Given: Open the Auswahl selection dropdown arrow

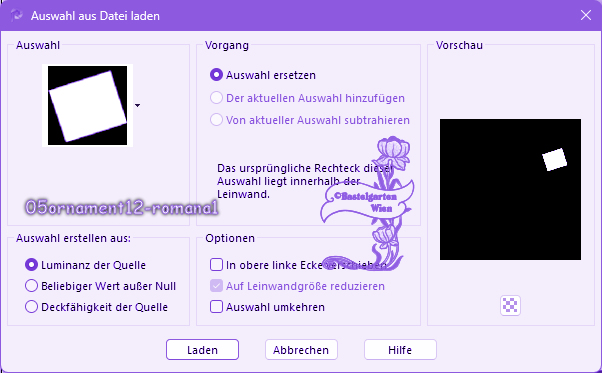Looking at the screenshot, I should click(x=137, y=105).
